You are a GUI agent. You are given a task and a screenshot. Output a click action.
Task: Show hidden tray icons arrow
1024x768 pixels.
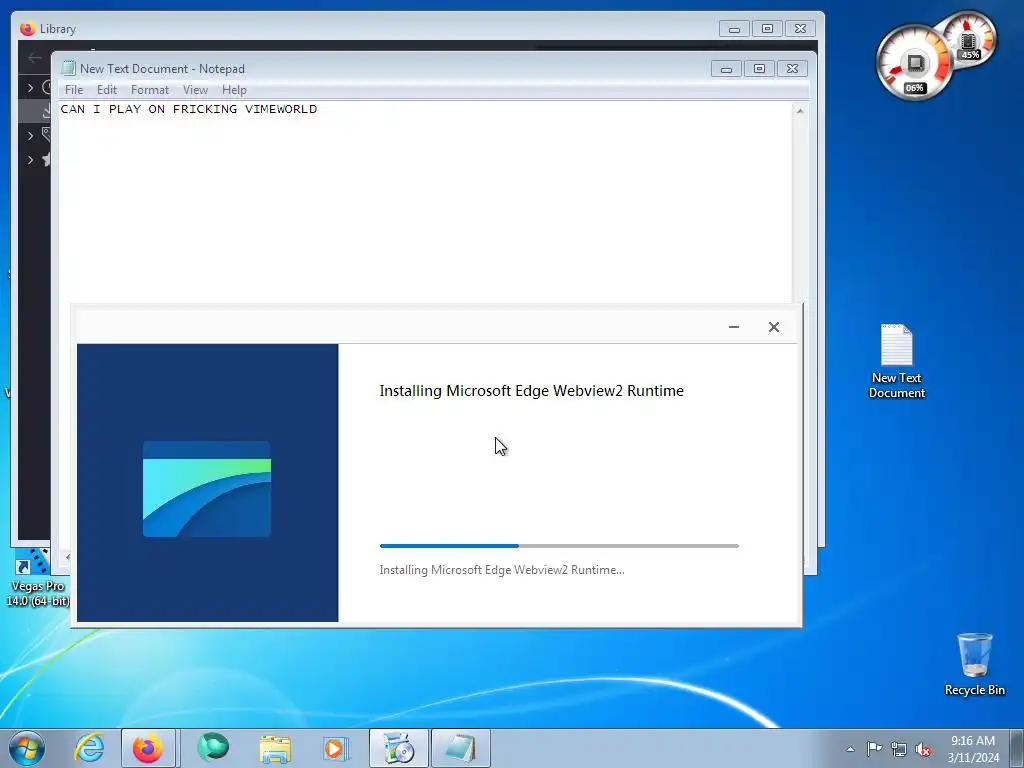(850, 749)
